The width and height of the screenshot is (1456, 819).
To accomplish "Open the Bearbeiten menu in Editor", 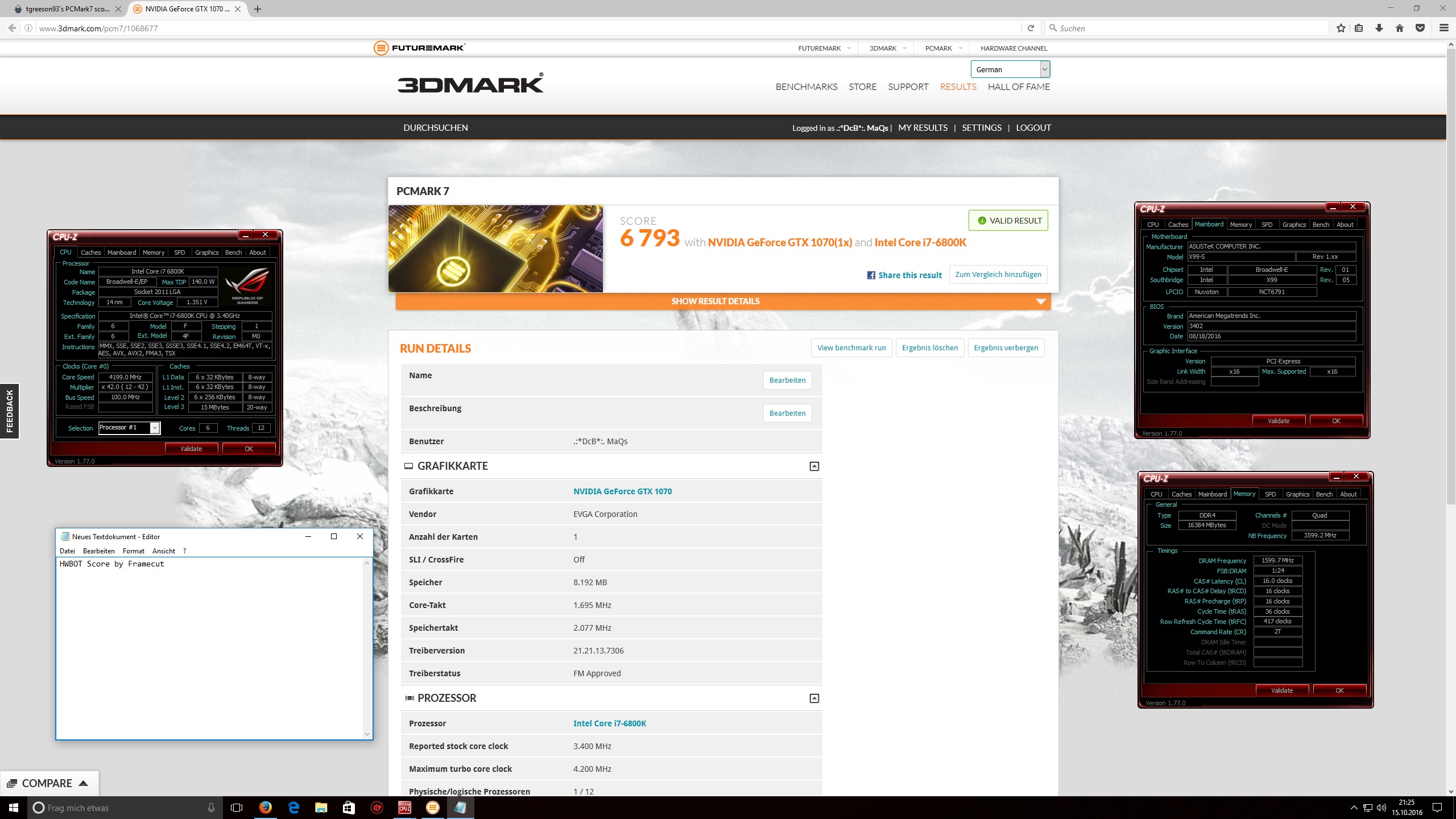I will pos(99,551).
